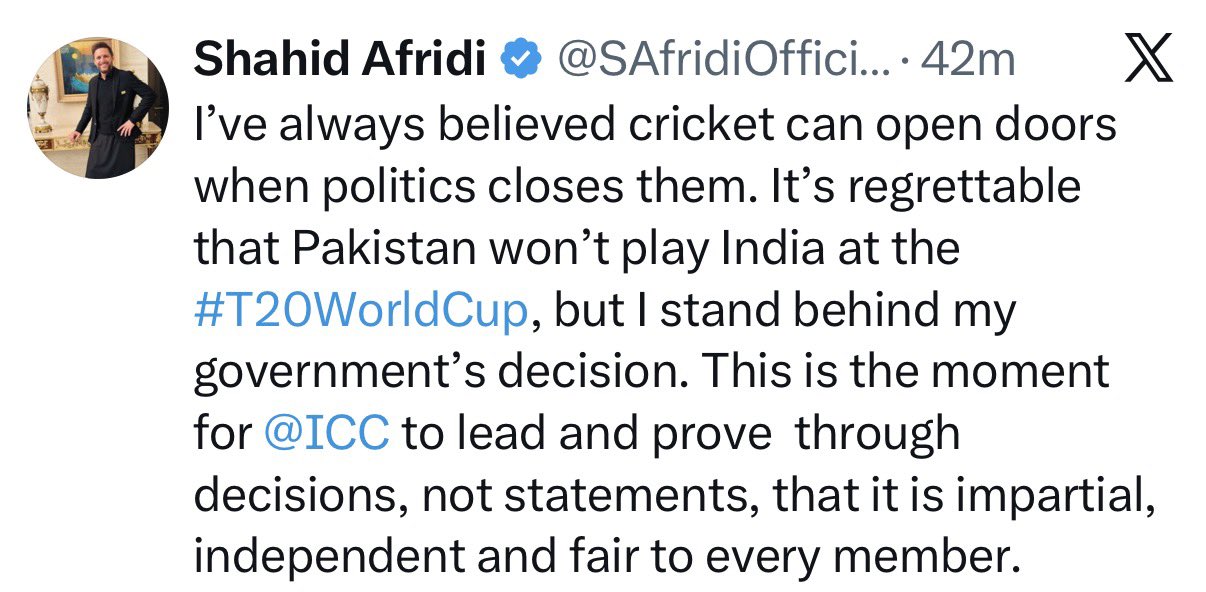The image size is (1206, 592).
Task: Click the "Shahid Afridi" display name
Action: [x=340, y=62]
